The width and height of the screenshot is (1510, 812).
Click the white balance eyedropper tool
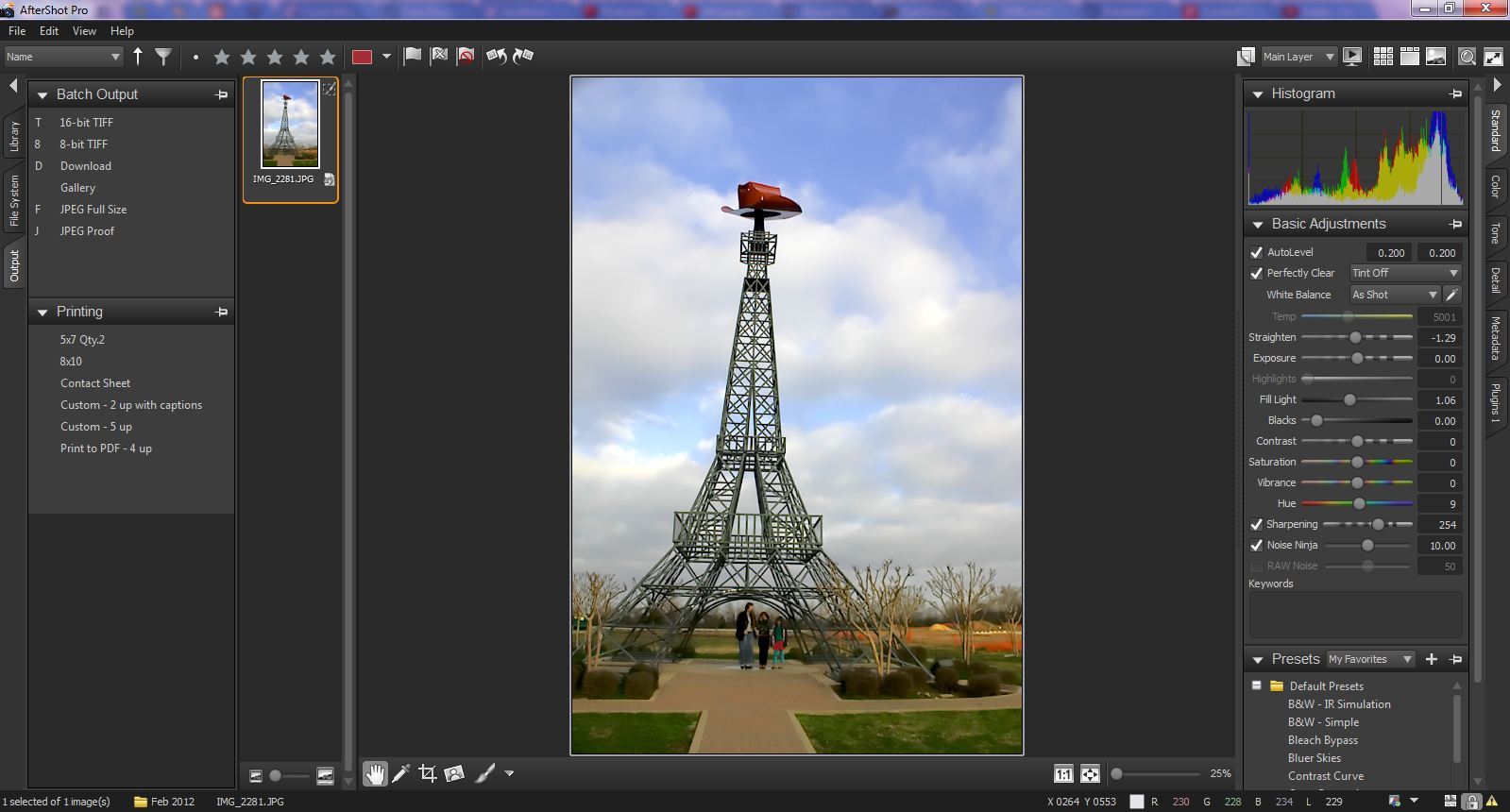pyautogui.click(x=1452, y=295)
